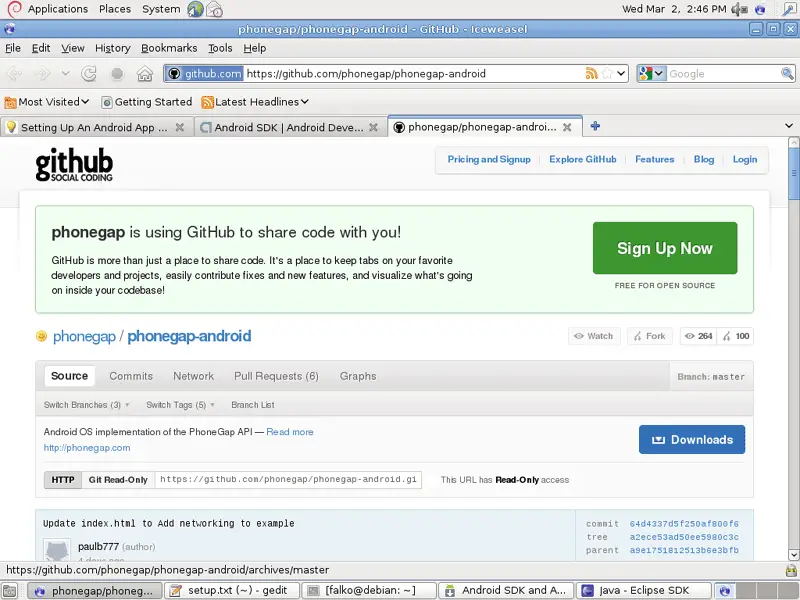
Task: Click the green Sign Up Now button
Action: pos(665,248)
